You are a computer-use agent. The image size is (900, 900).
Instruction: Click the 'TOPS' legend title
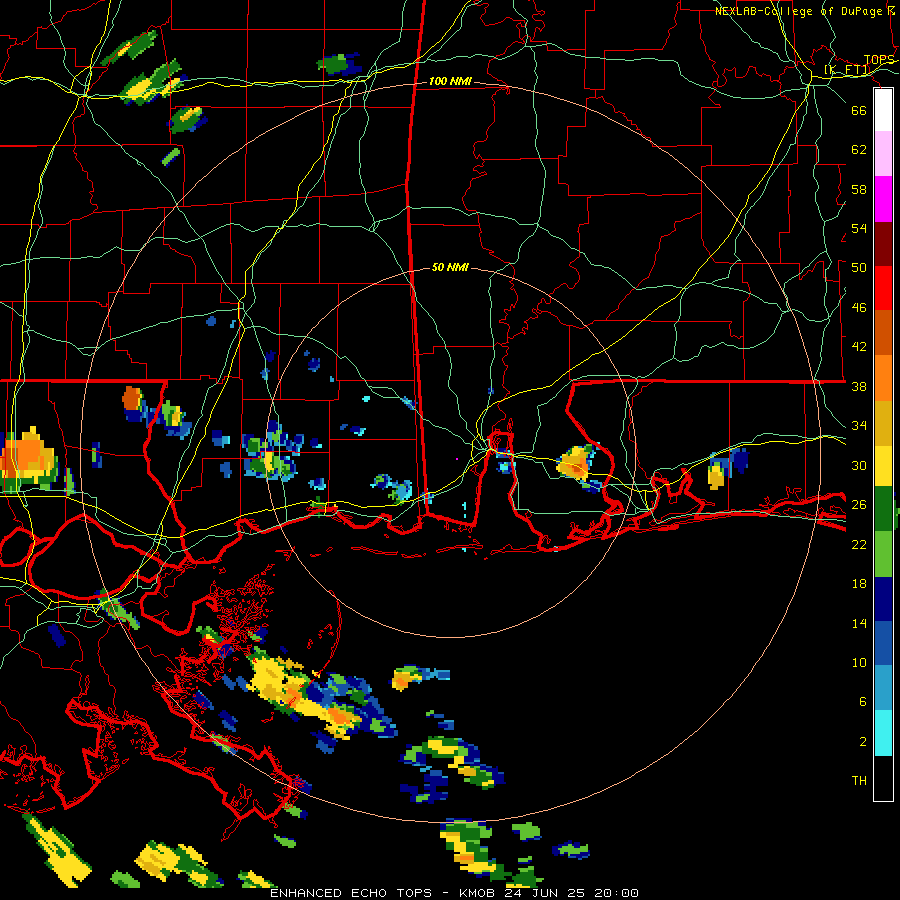tap(879, 60)
